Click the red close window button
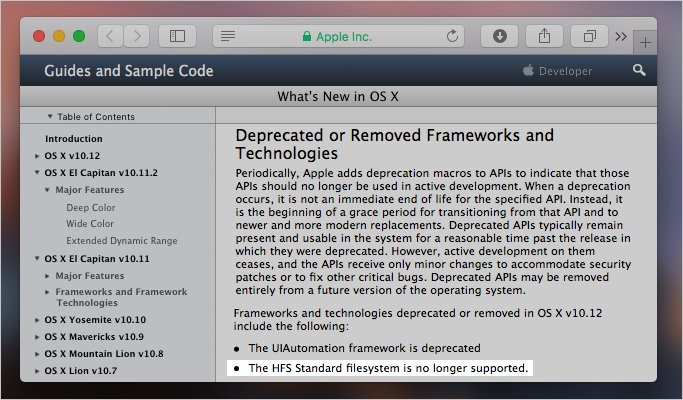This screenshot has height=400, width=683. 39,36
